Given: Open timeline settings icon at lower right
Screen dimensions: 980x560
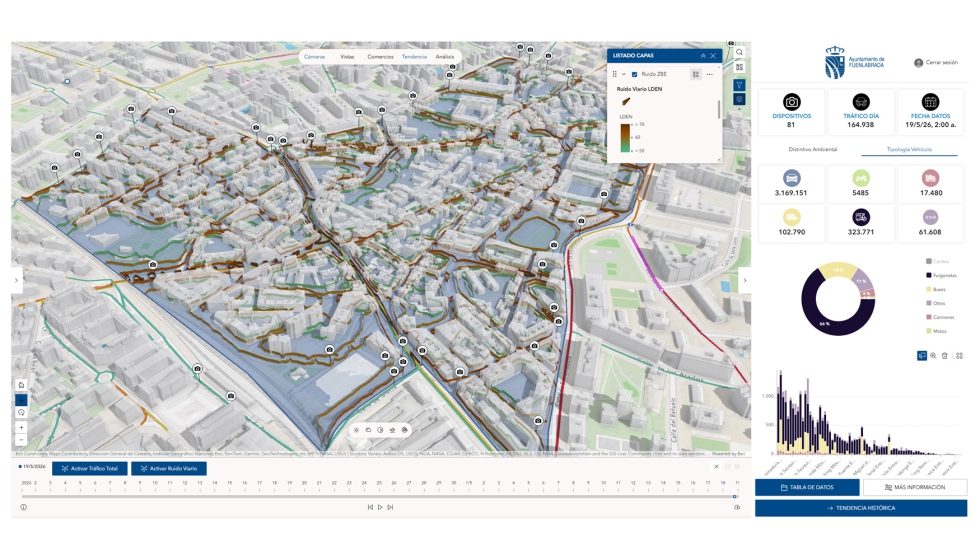Looking at the screenshot, I should (737, 507).
